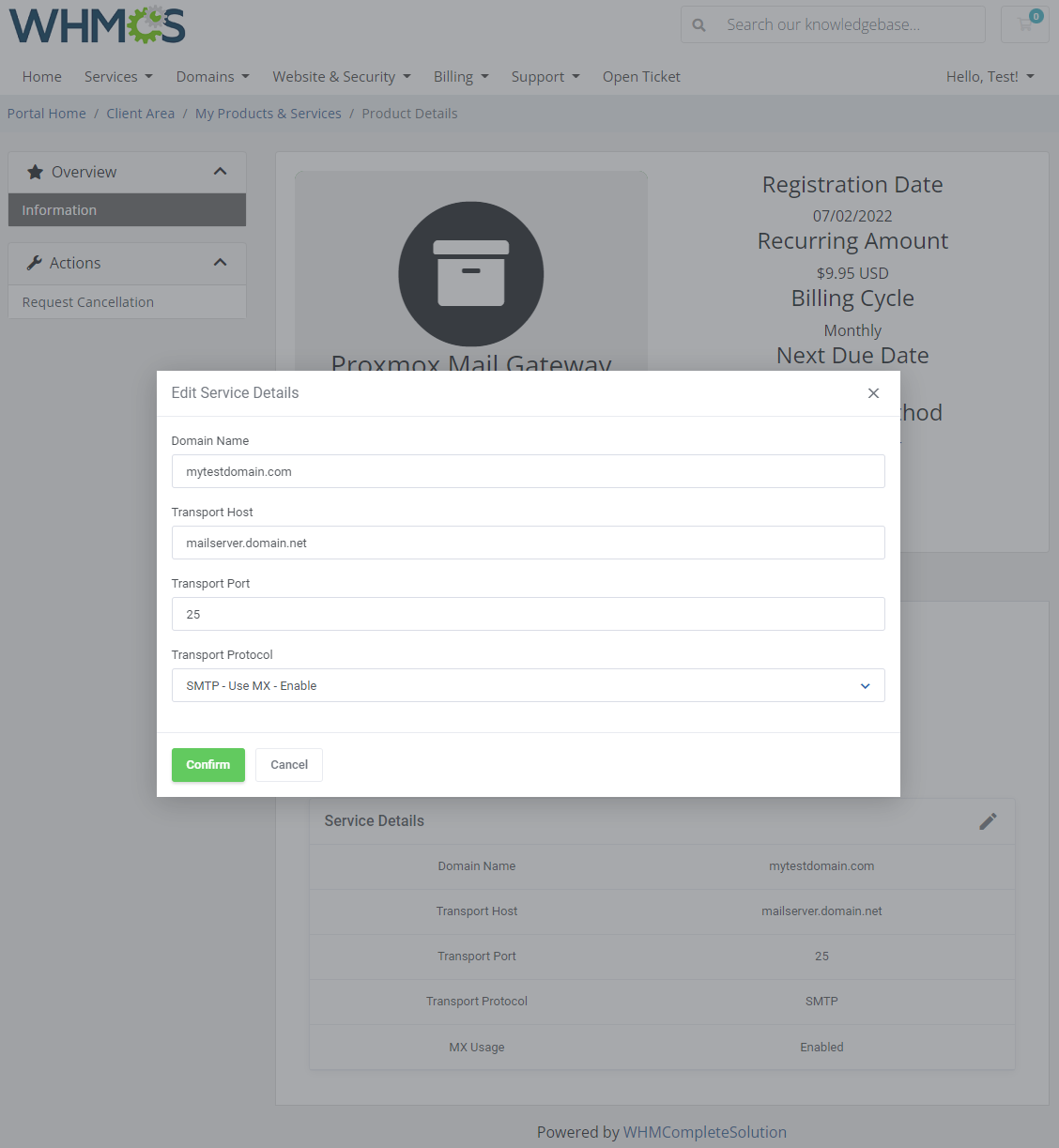1059x1148 pixels.
Task: Collapse the Overview sidebar panel chevron
Action: (x=221, y=171)
